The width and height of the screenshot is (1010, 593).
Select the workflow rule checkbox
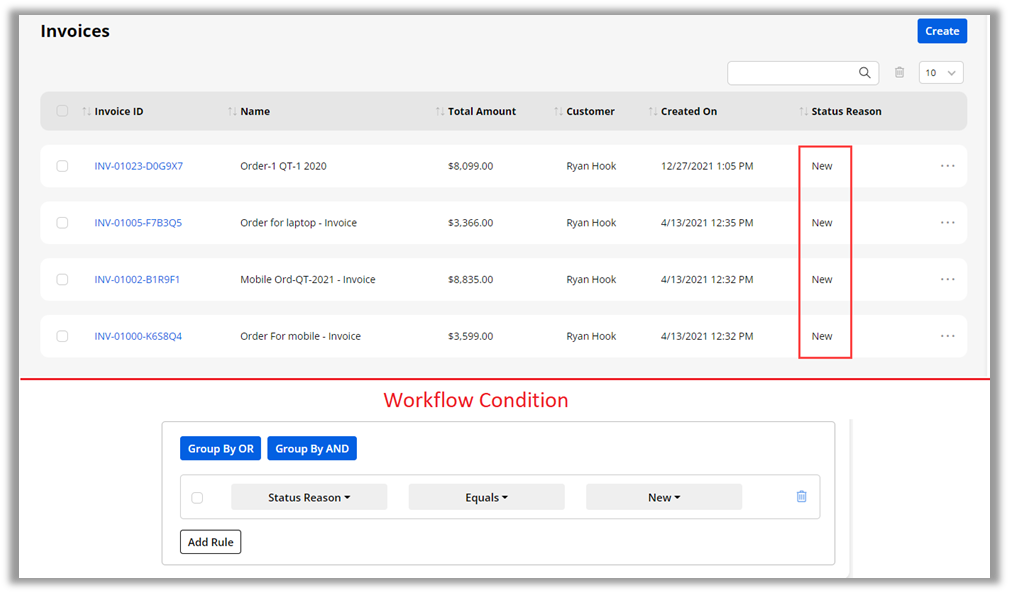(197, 498)
